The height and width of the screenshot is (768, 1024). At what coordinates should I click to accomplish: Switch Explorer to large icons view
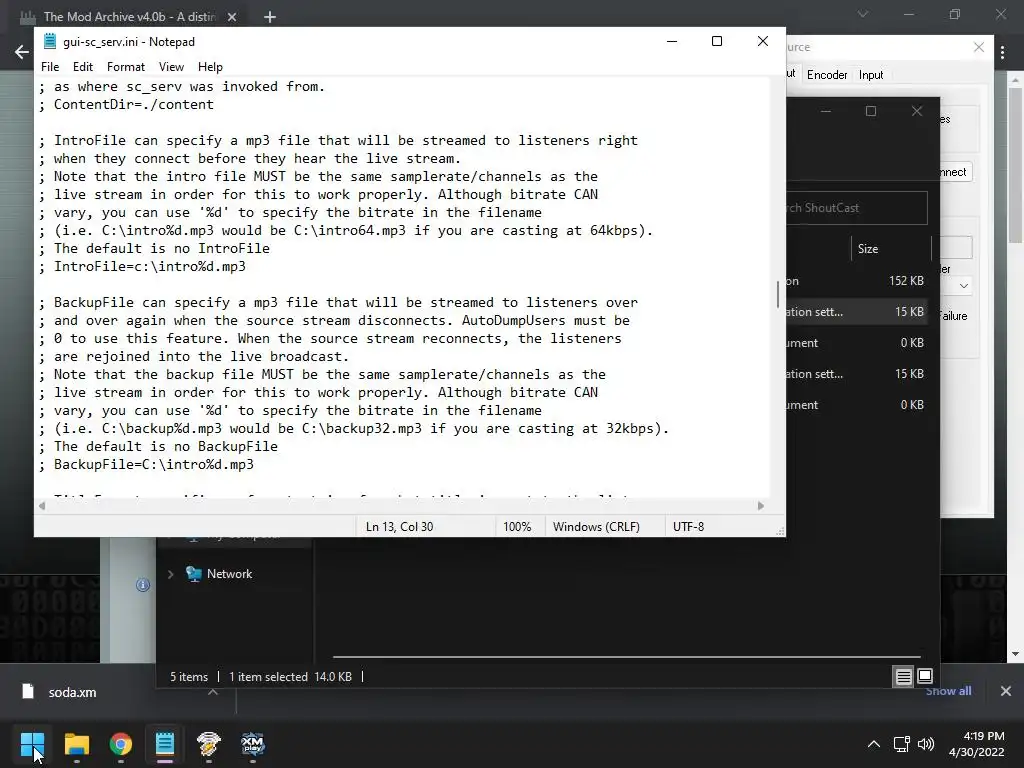[x=925, y=677]
